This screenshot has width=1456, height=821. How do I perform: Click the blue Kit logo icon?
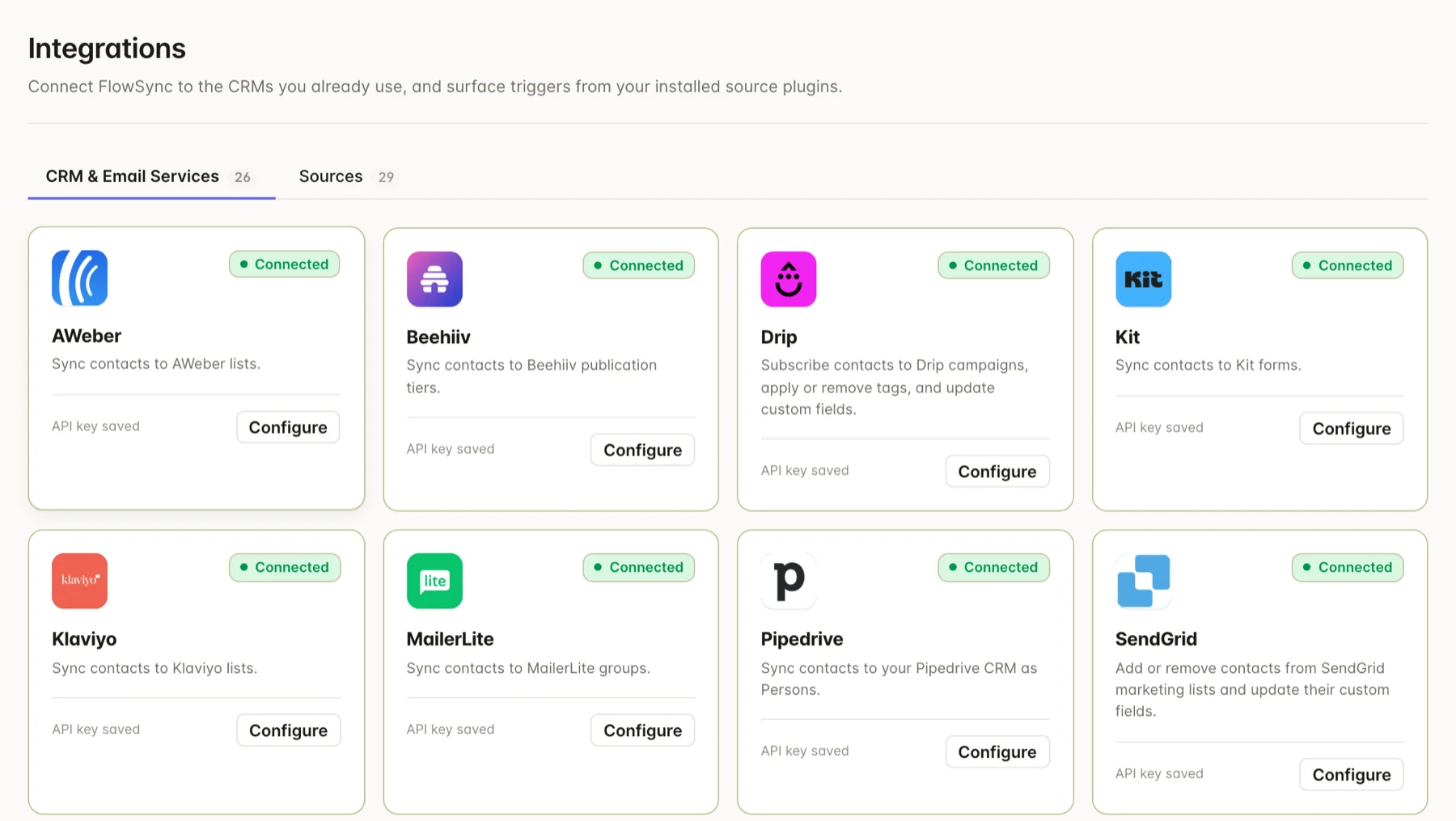click(x=1143, y=279)
